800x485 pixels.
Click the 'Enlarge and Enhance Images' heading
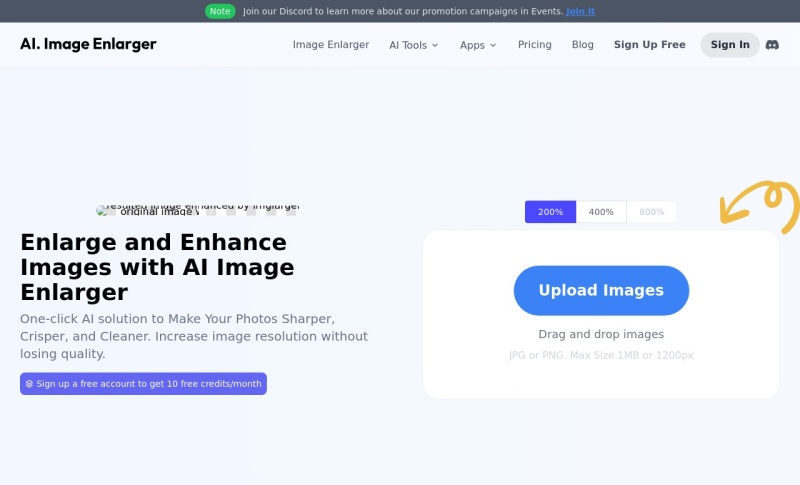click(x=157, y=267)
